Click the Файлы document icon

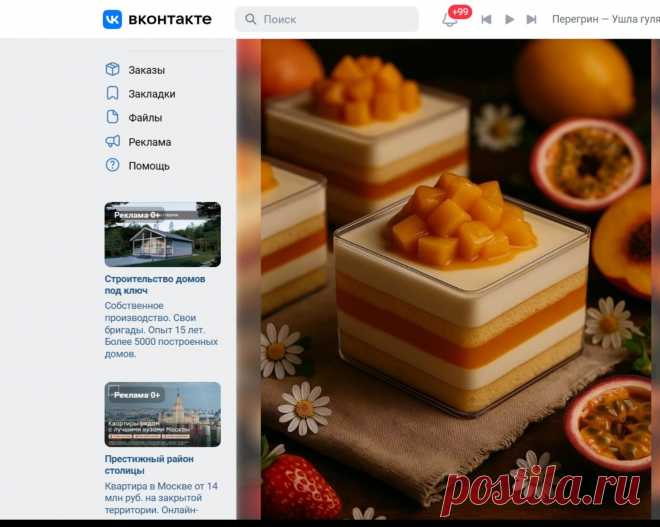pyautogui.click(x=112, y=117)
